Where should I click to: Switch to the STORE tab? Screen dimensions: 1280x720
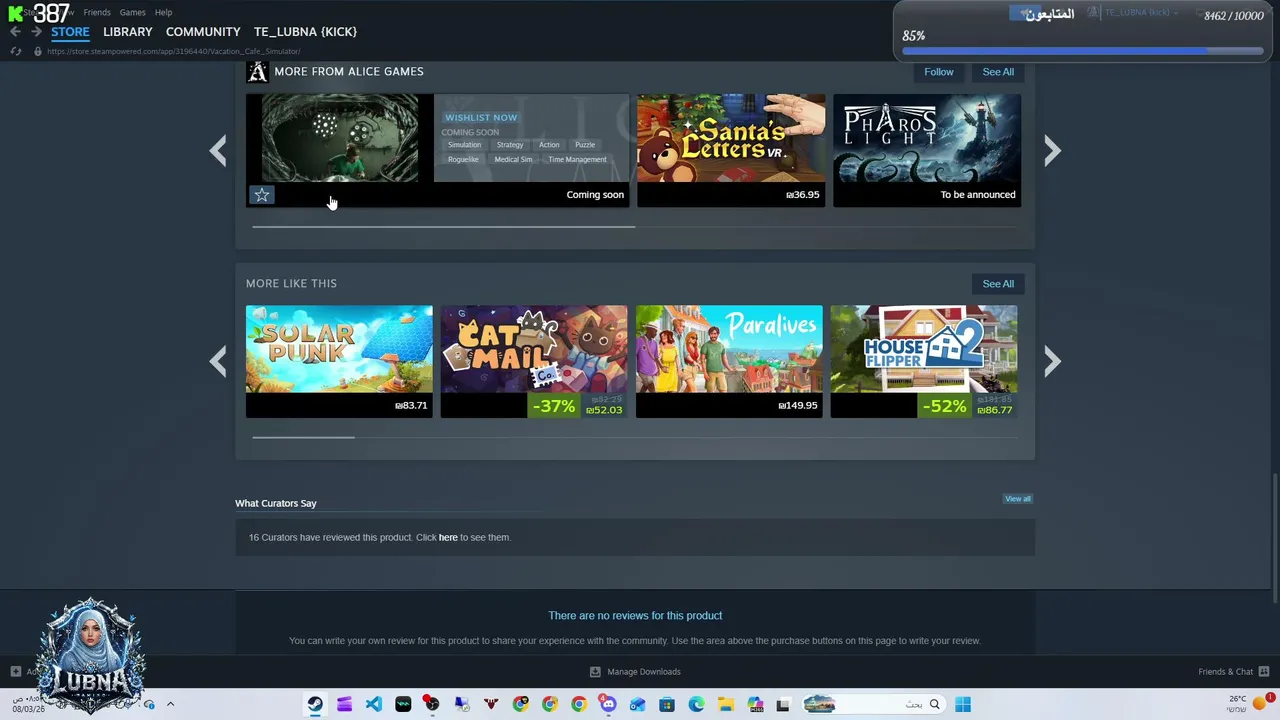point(70,32)
